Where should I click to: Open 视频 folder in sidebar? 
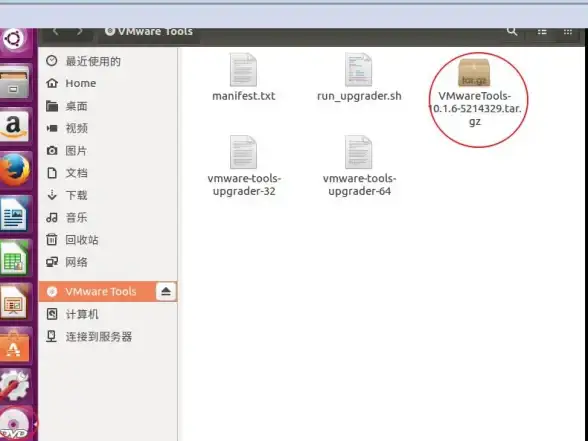click(x=108, y=128)
